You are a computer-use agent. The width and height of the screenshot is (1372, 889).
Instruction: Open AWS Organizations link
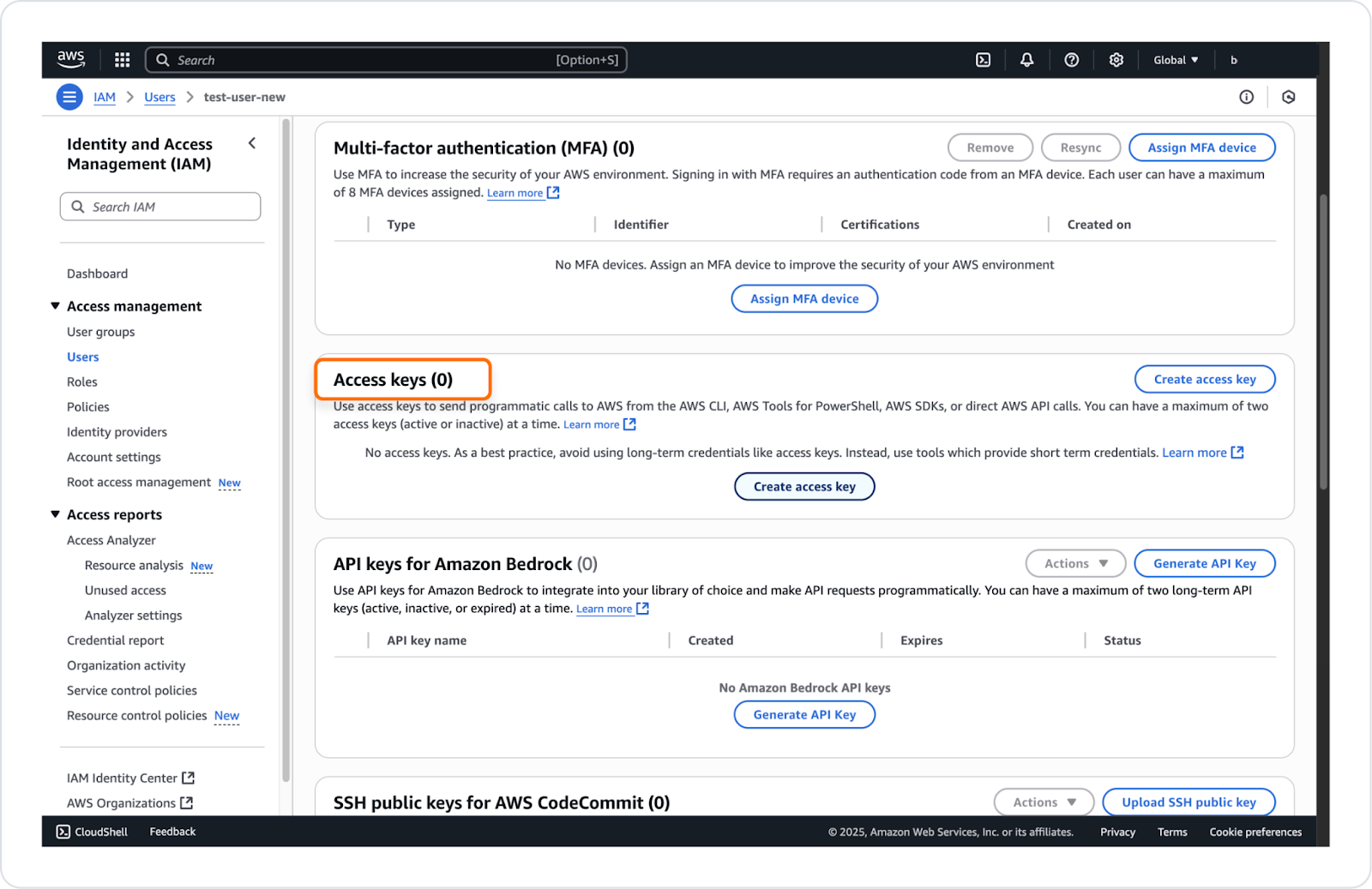point(121,802)
